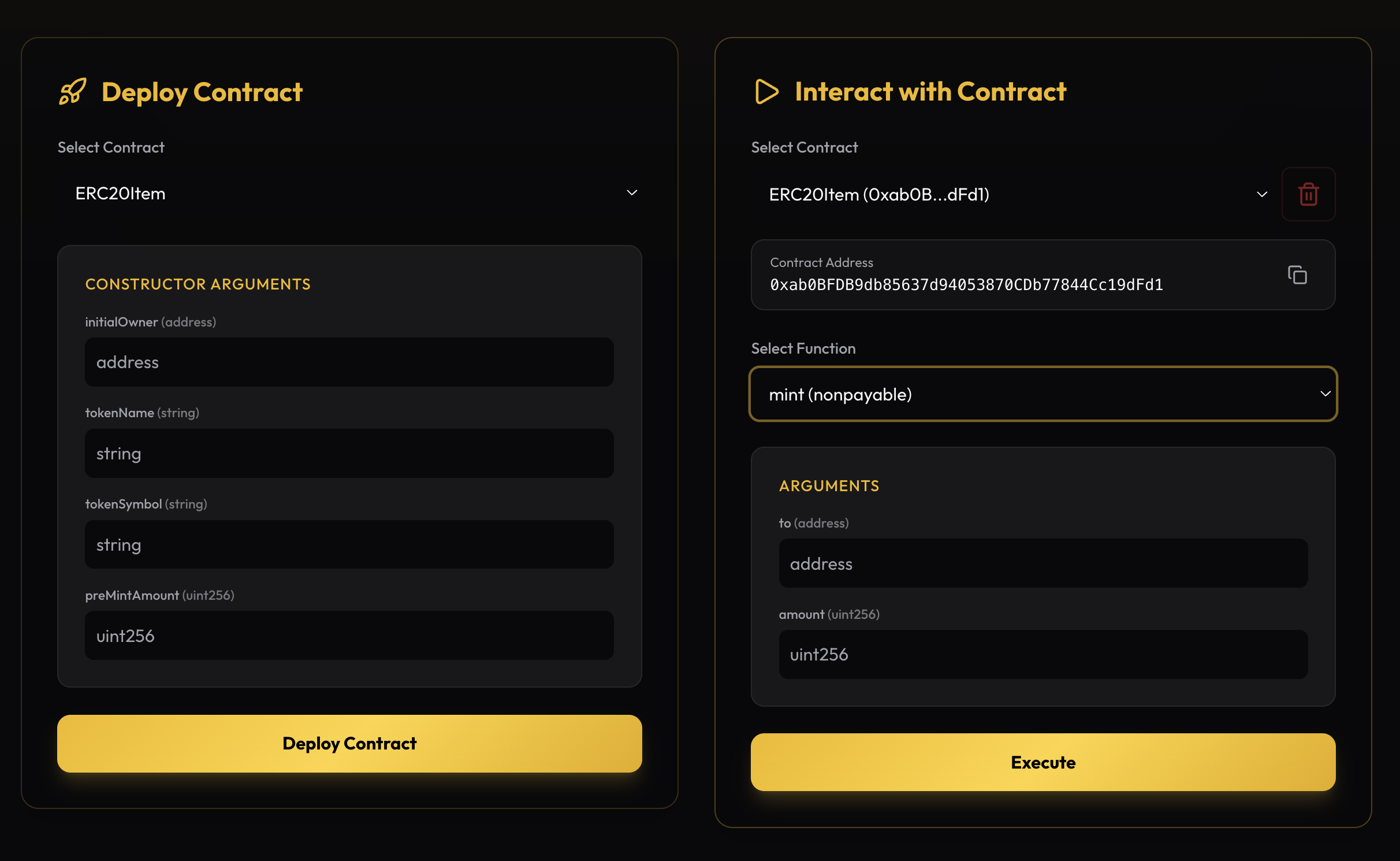Click the chevron on the deployed contract selector
Screen dimensions: 1400x861
click(x=1263, y=195)
